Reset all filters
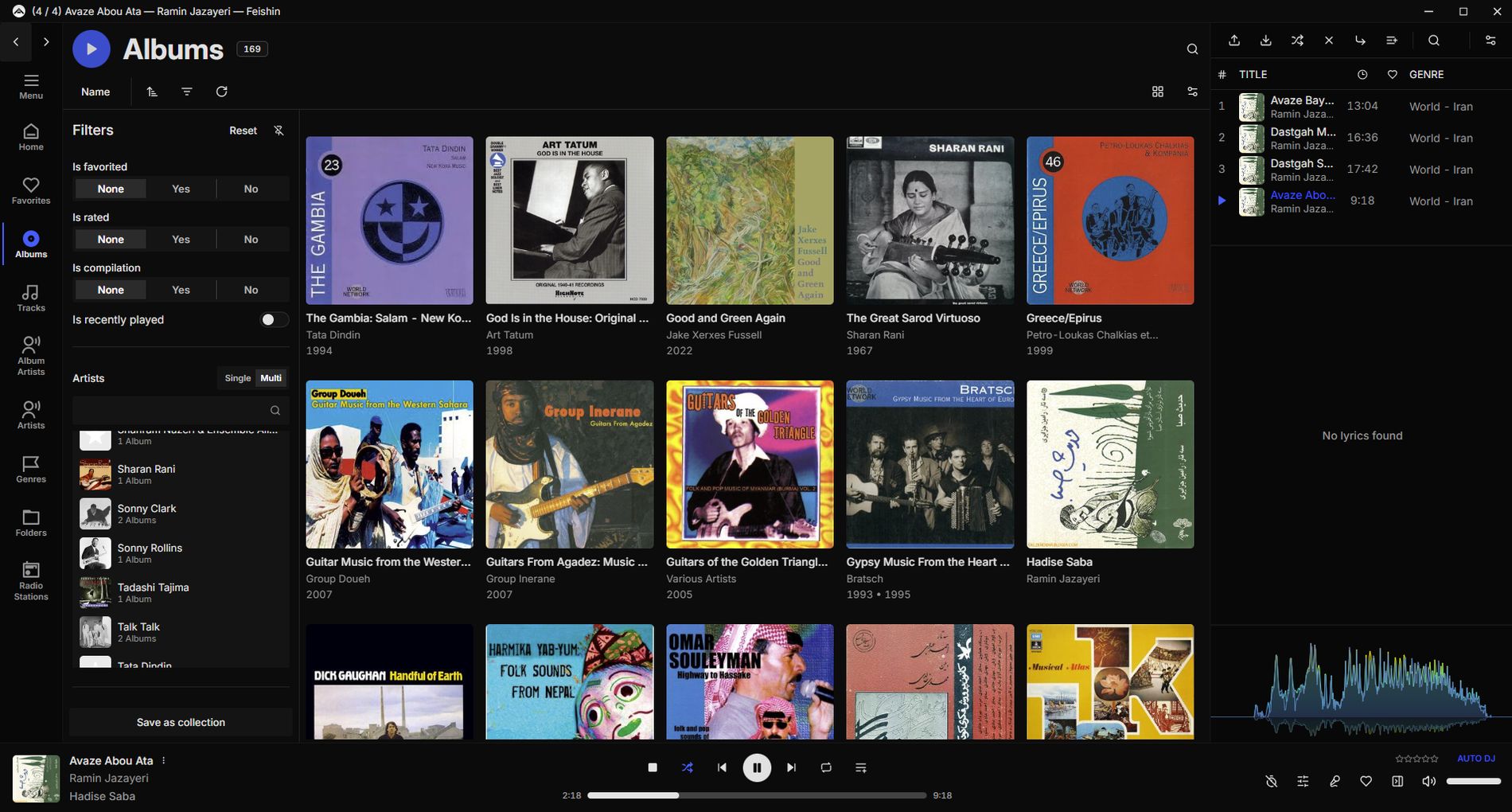The height and width of the screenshot is (812, 1512). [x=244, y=131]
